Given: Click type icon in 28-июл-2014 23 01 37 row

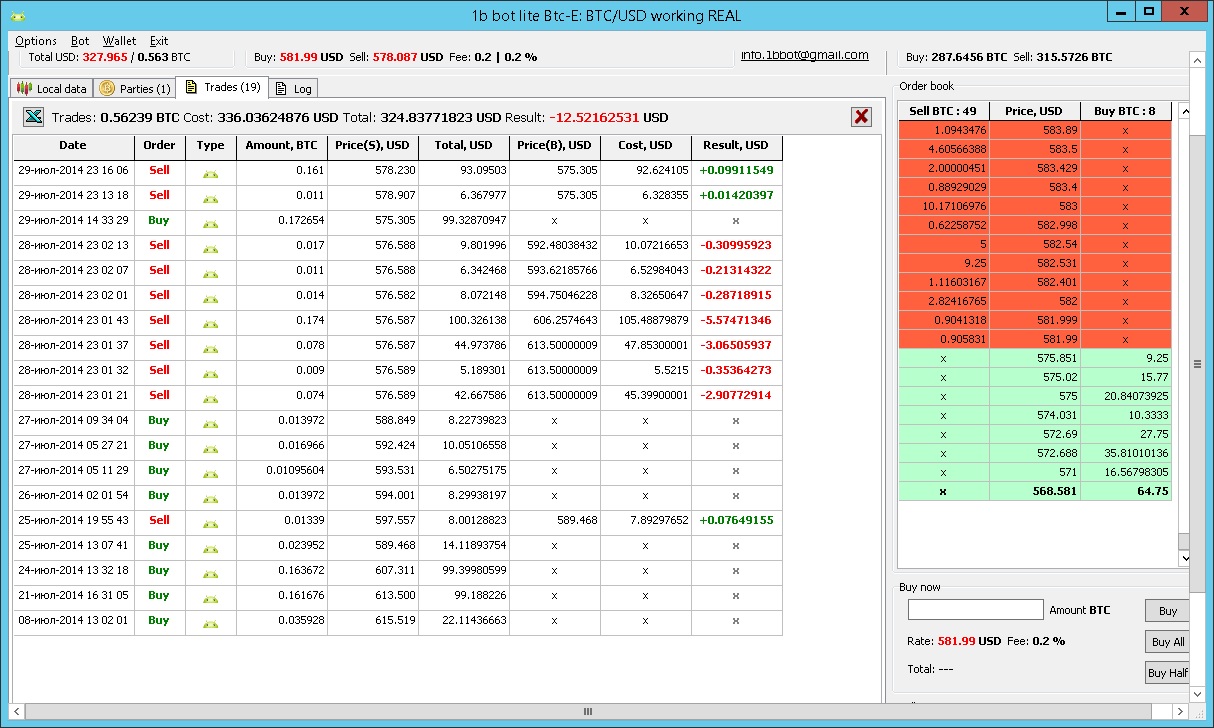Looking at the screenshot, I should coord(210,348).
